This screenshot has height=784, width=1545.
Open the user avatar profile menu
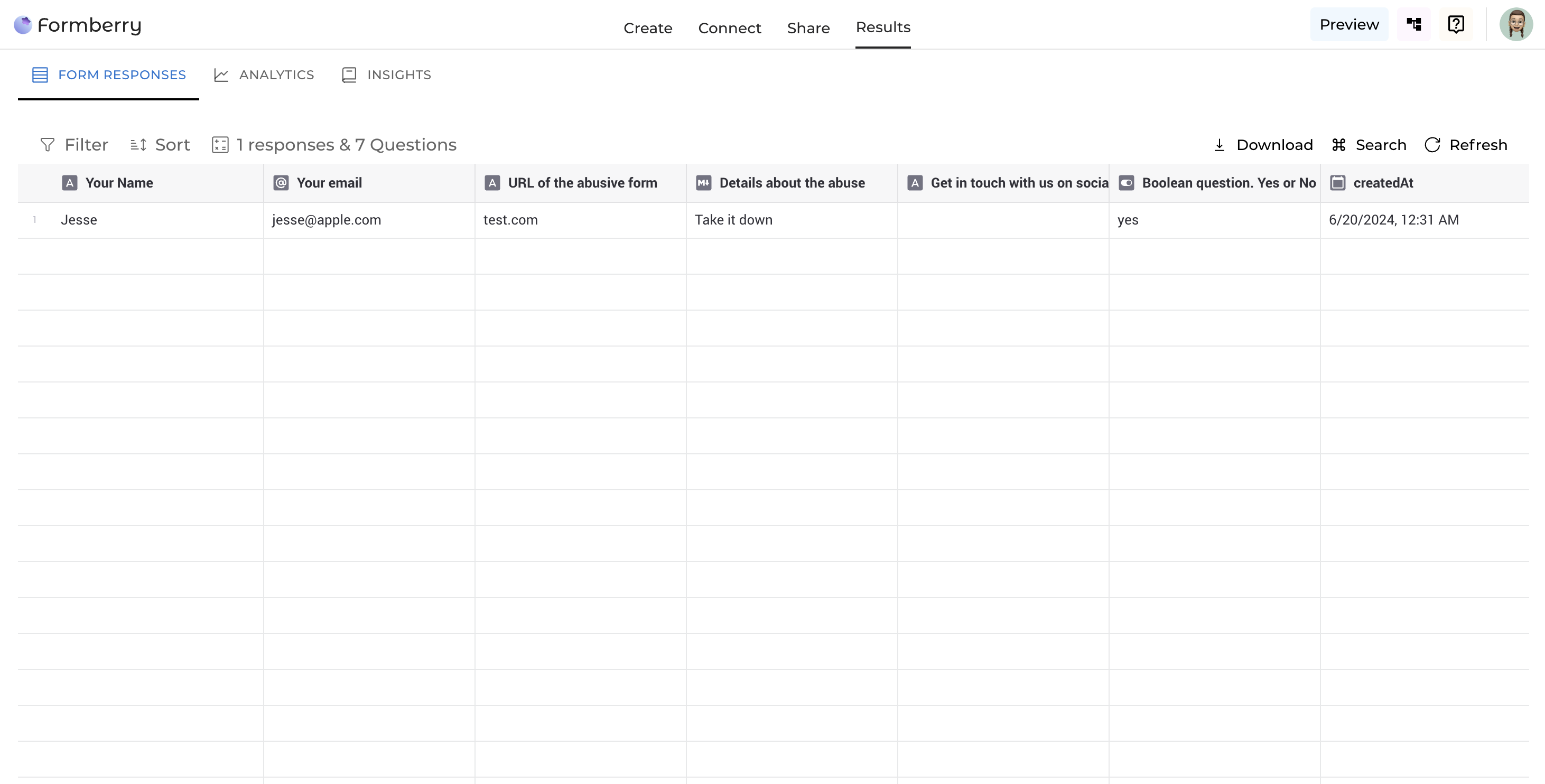pos(1516,25)
